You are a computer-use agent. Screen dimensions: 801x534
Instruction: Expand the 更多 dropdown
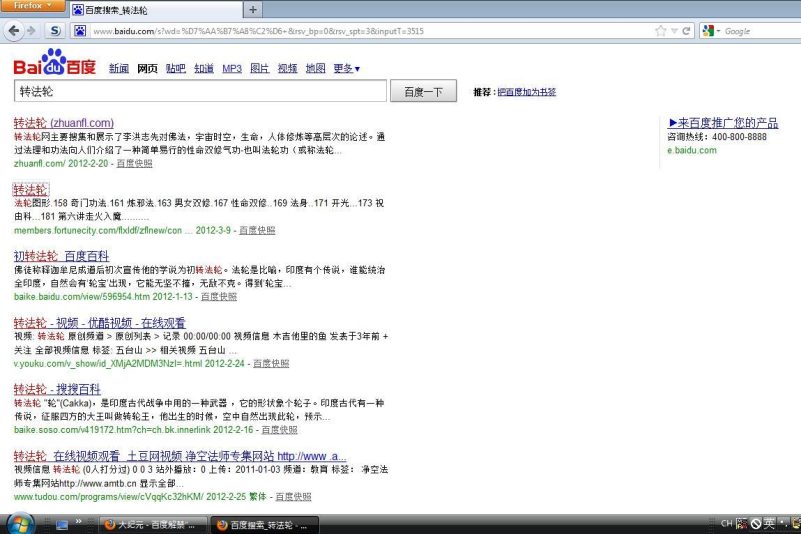pyautogui.click(x=346, y=68)
